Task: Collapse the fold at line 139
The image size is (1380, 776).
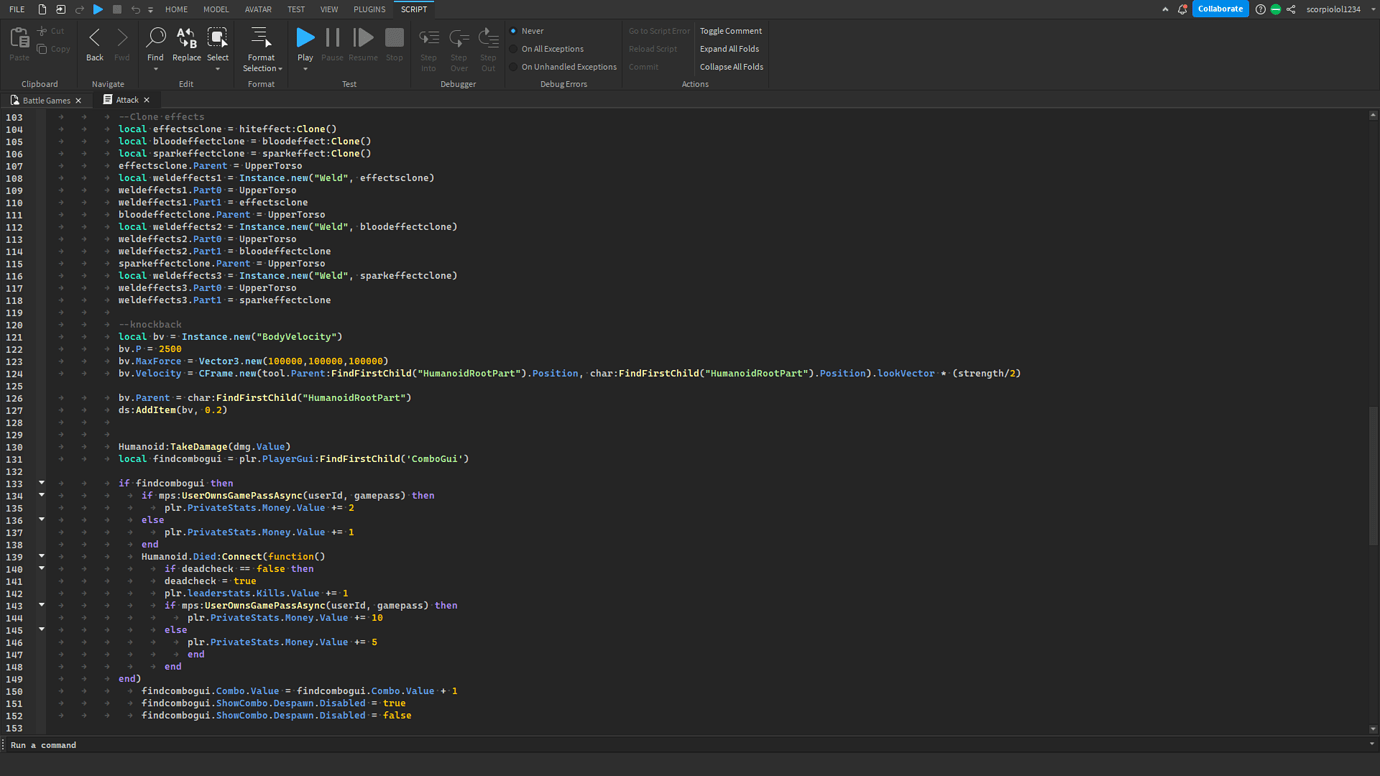Action: pyautogui.click(x=41, y=556)
